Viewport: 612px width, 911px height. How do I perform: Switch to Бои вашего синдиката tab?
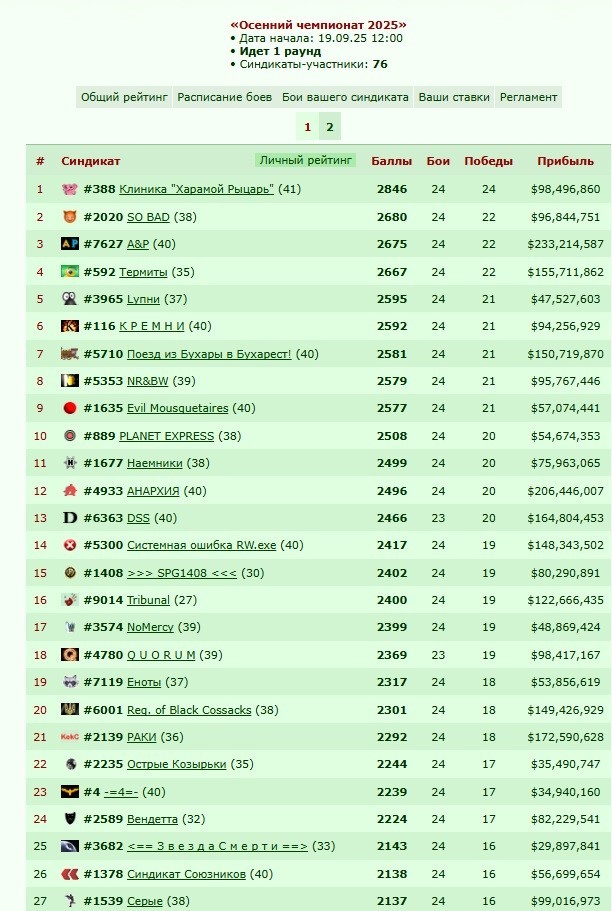pos(345,97)
